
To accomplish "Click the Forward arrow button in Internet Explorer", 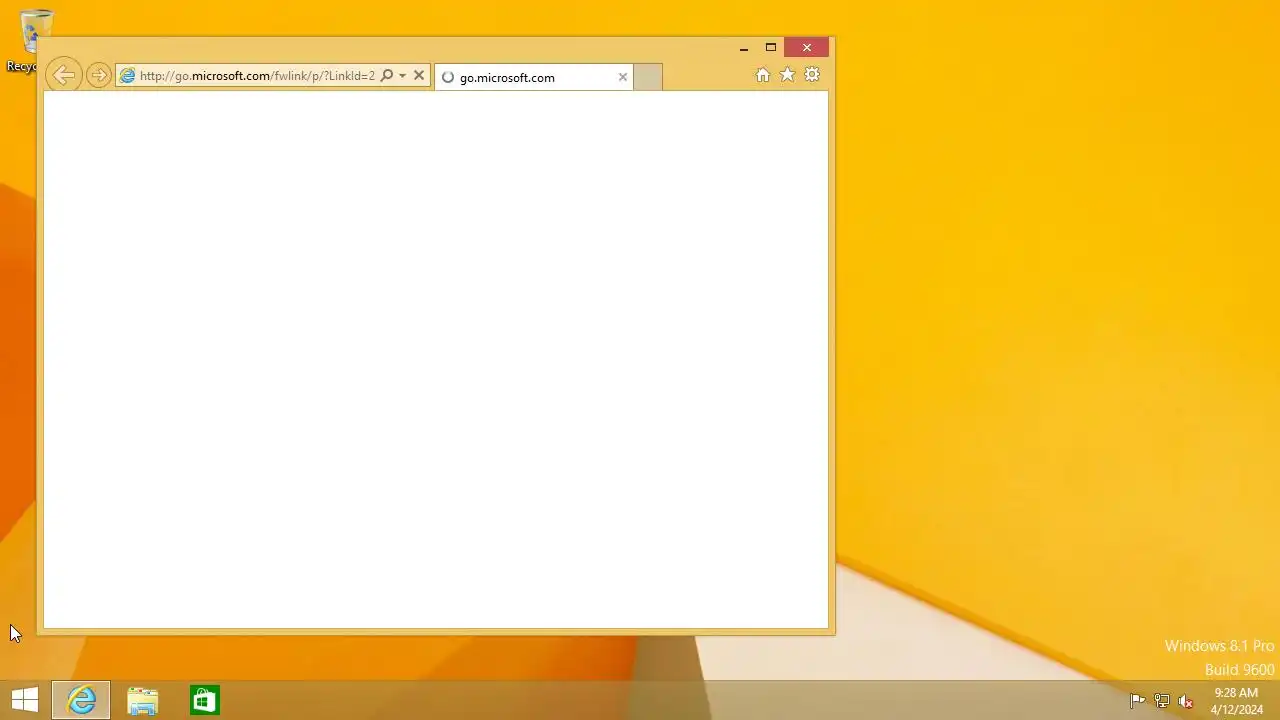I will click(98, 76).
